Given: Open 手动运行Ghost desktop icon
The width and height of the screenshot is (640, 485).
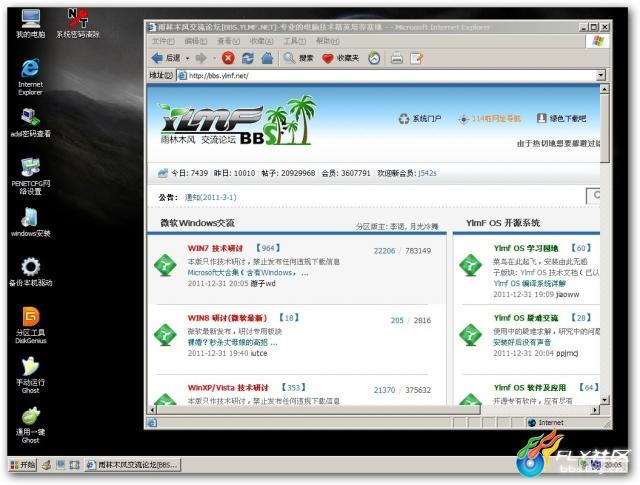Looking at the screenshot, I should [31, 375].
